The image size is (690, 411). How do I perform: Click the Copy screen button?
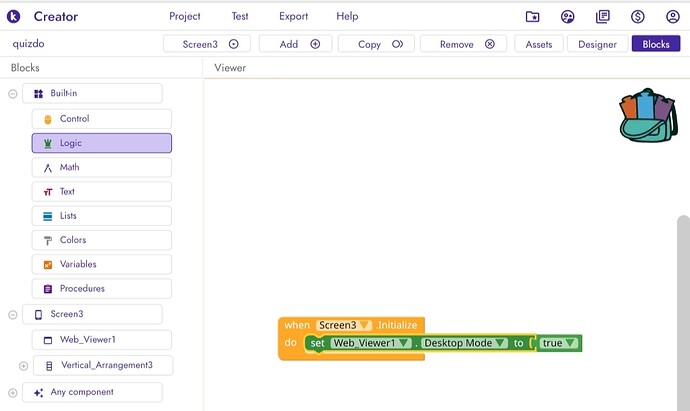click(376, 44)
